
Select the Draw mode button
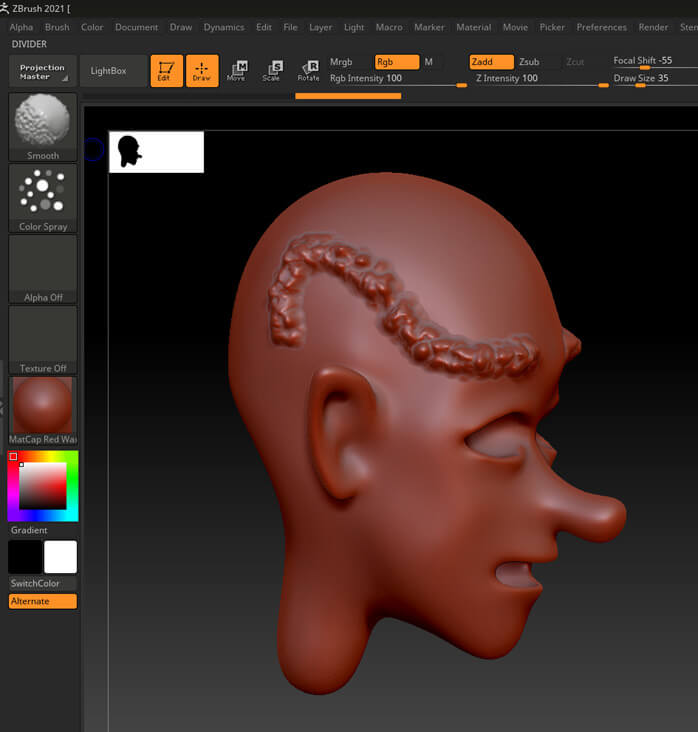pyautogui.click(x=202, y=71)
